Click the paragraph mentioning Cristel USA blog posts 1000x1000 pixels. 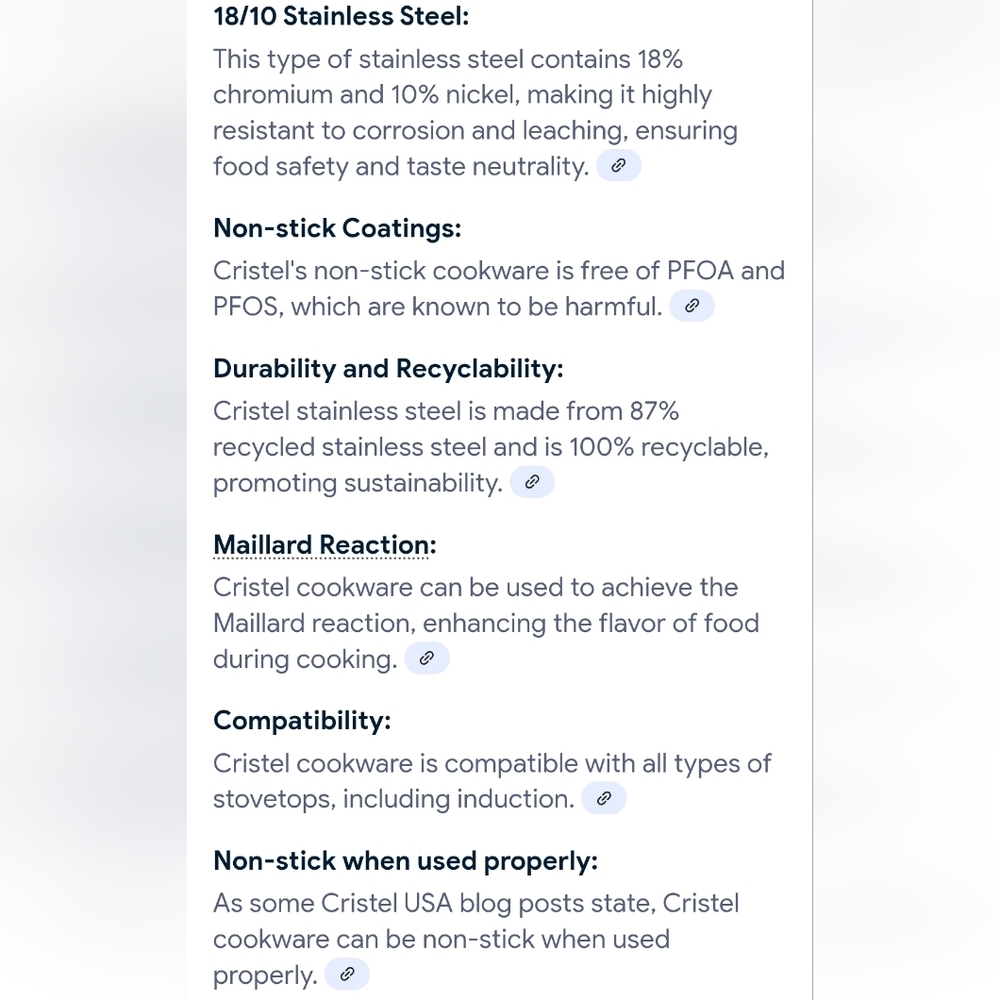(x=476, y=939)
